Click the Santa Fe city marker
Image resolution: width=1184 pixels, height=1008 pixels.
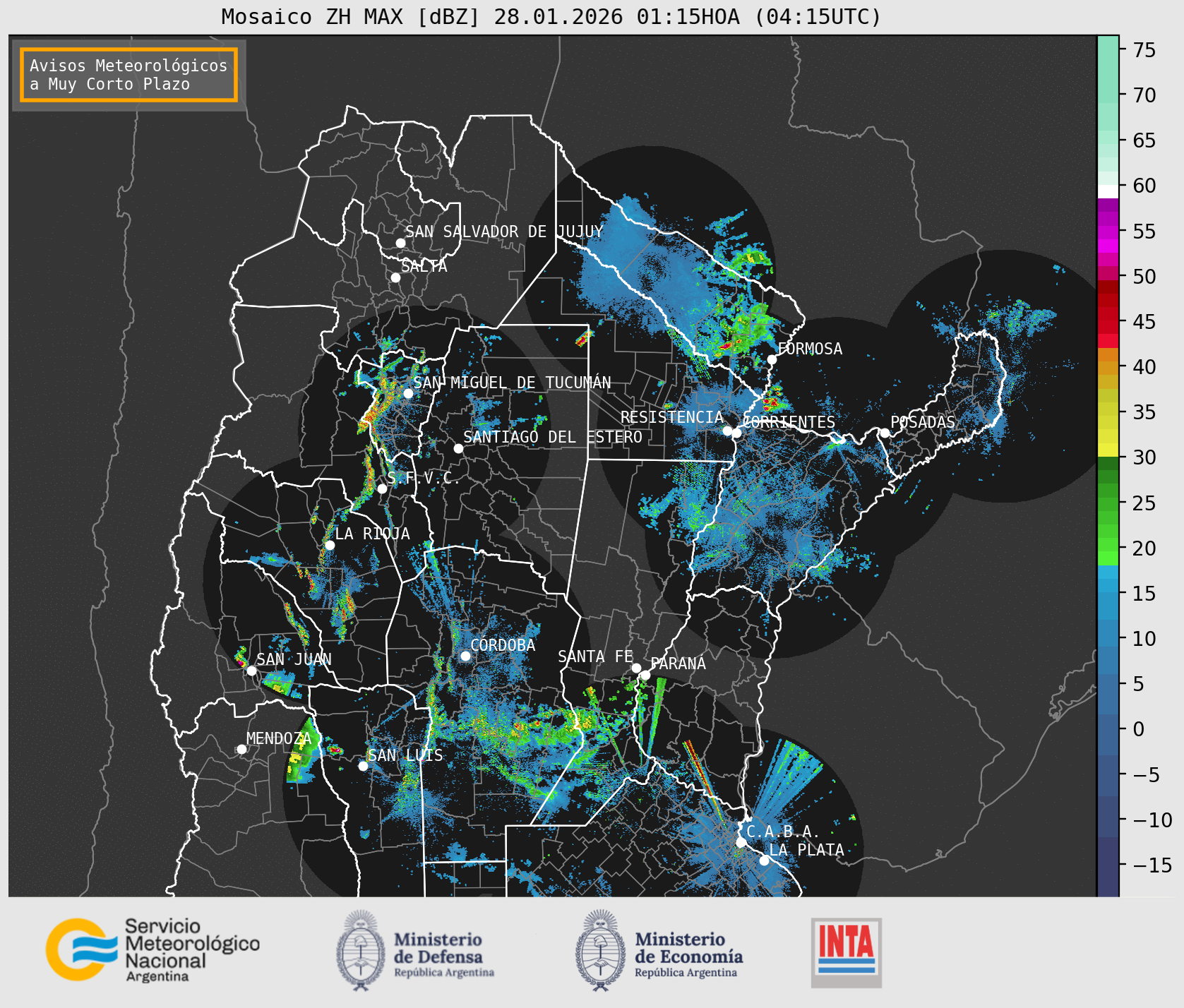[x=635, y=668]
